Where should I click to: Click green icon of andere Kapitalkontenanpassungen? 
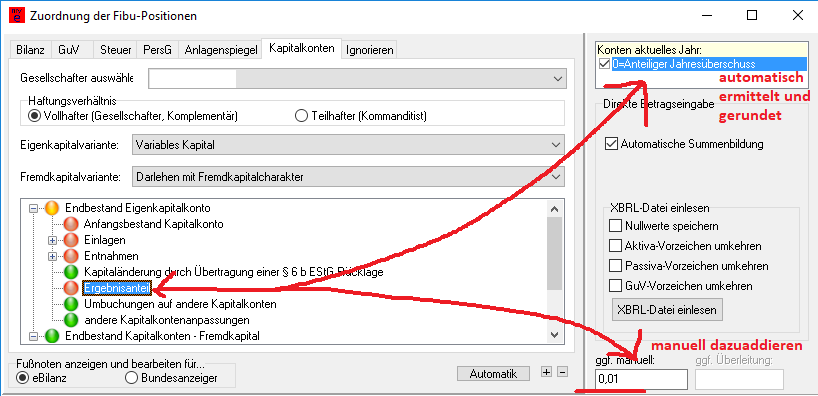tap(70, 319)
